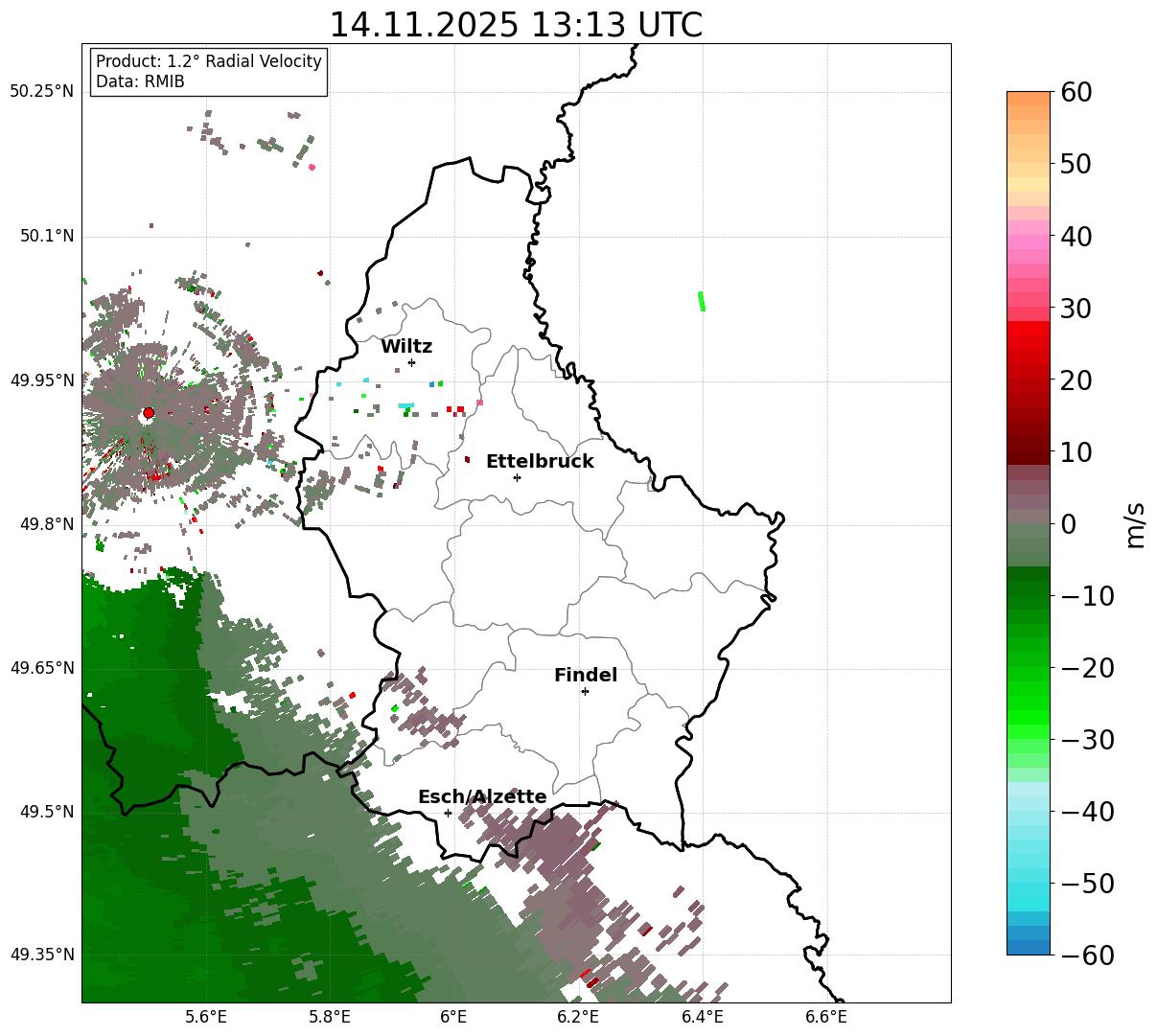Screen dimensions: 1157x1036
Task: Pick the pink colorbar segment near 40
Action: coord(1029,242)
